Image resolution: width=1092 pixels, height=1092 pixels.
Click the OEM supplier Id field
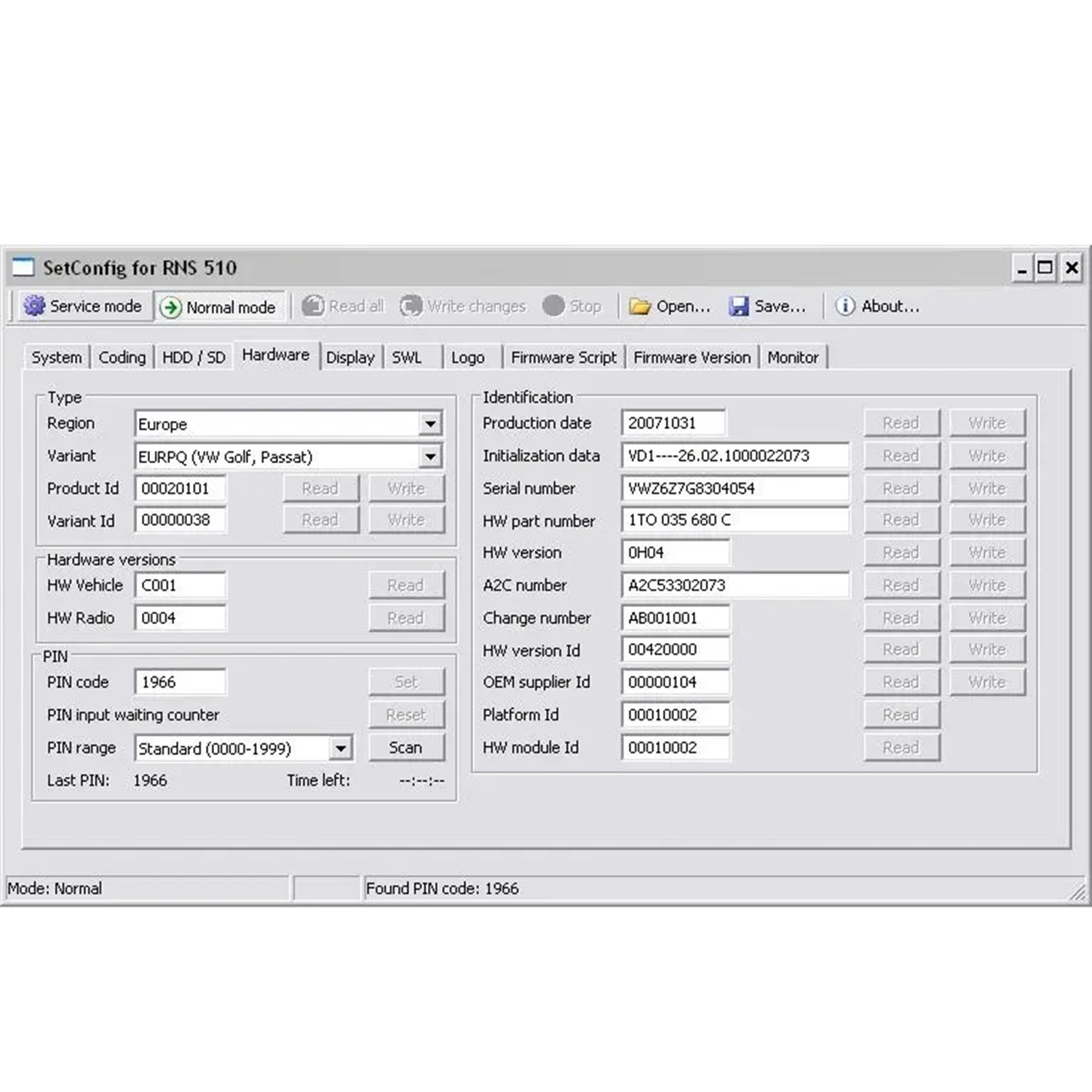click(x=676, y=682)
